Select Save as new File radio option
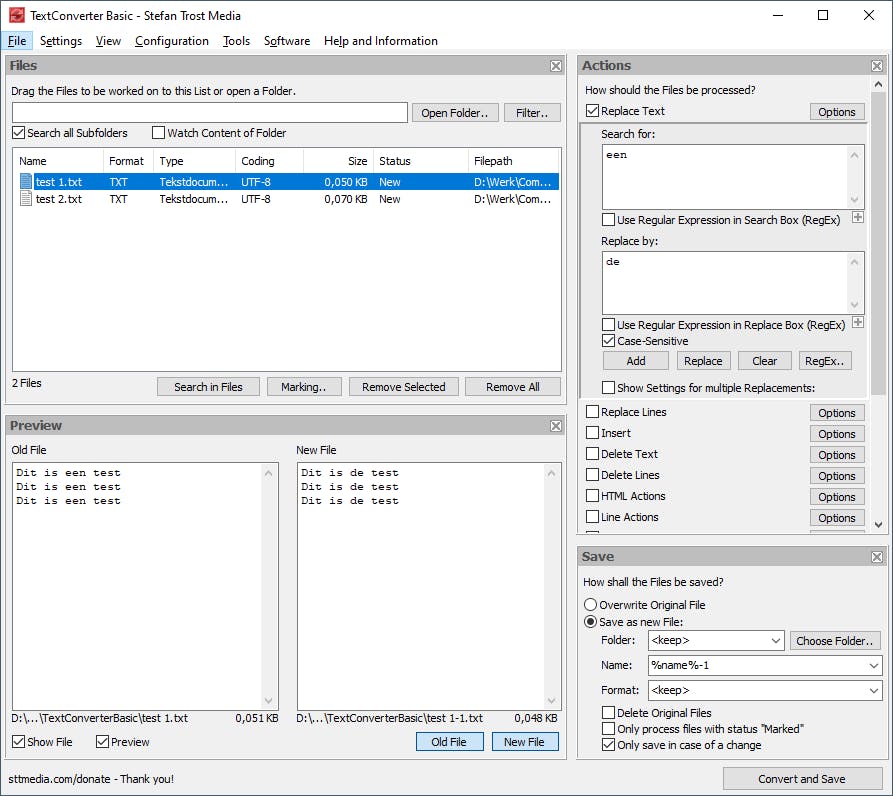 [x=591, y=622]
